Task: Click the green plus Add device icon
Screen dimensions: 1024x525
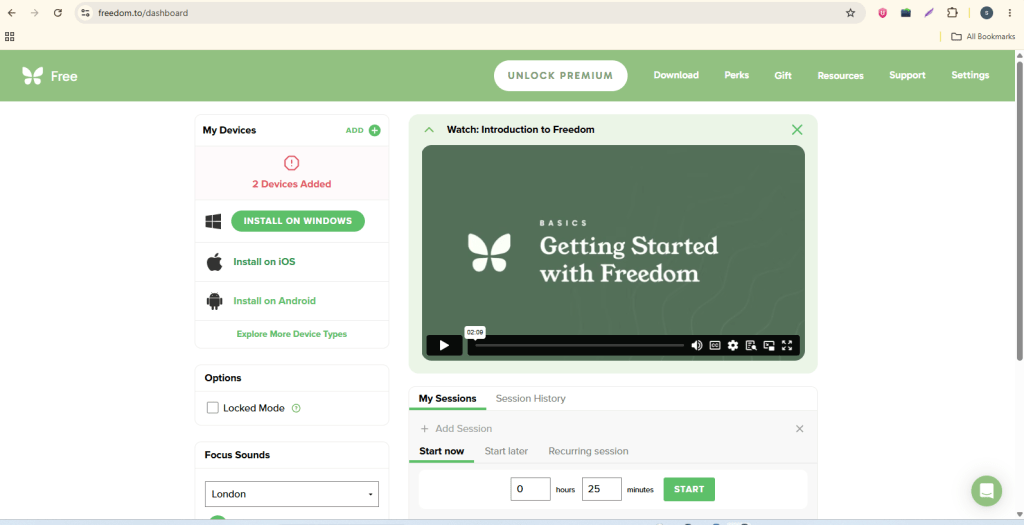Action: 375,130
